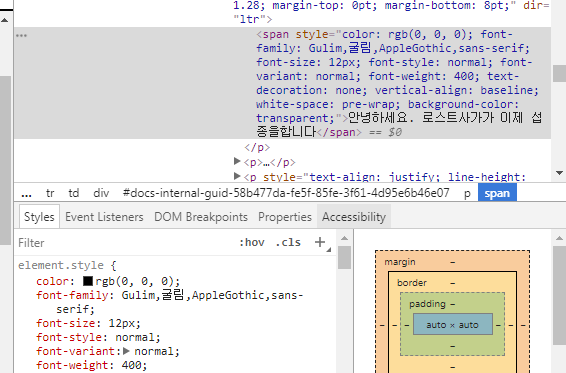Click the closing </p> tag line

[x=257, y=147]
